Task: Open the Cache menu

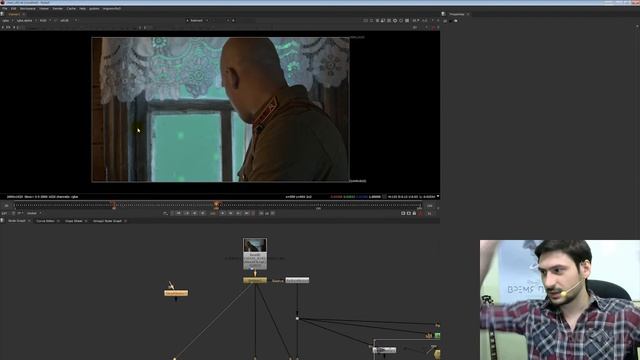Action: [x=71, y=9]
